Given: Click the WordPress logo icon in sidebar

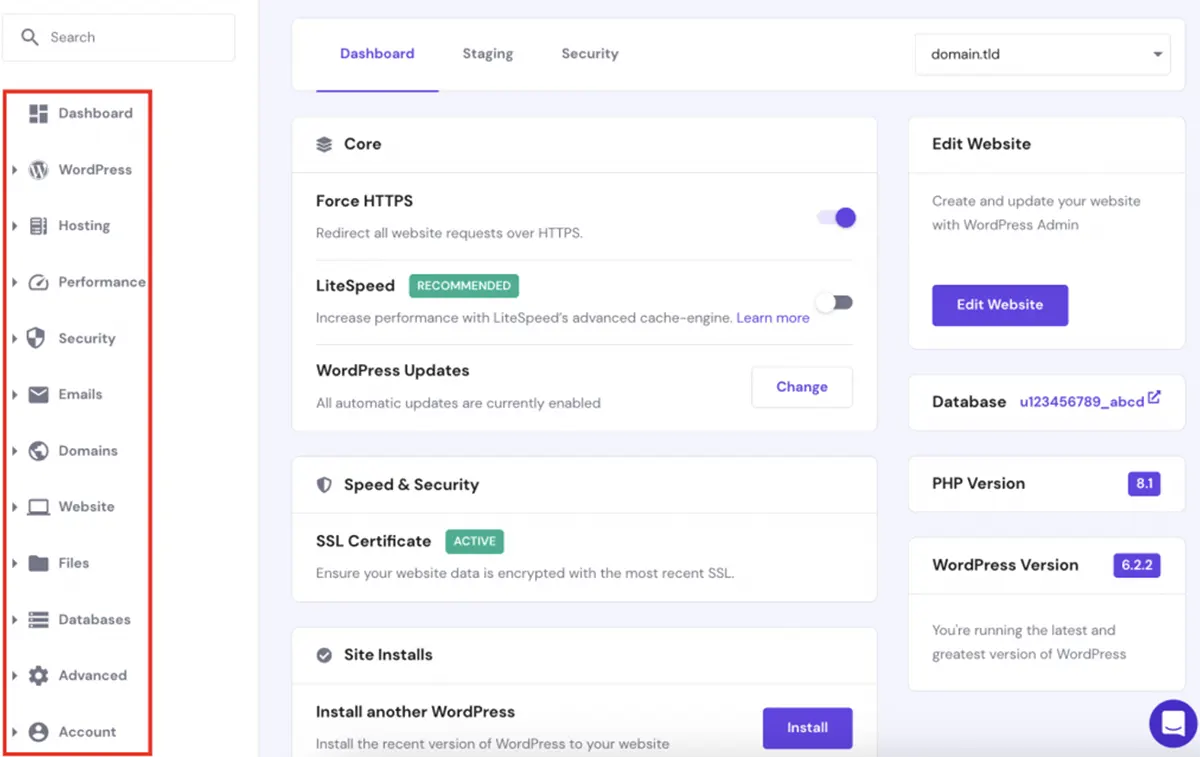Looking at the screenshot, I should coord(38,170).
